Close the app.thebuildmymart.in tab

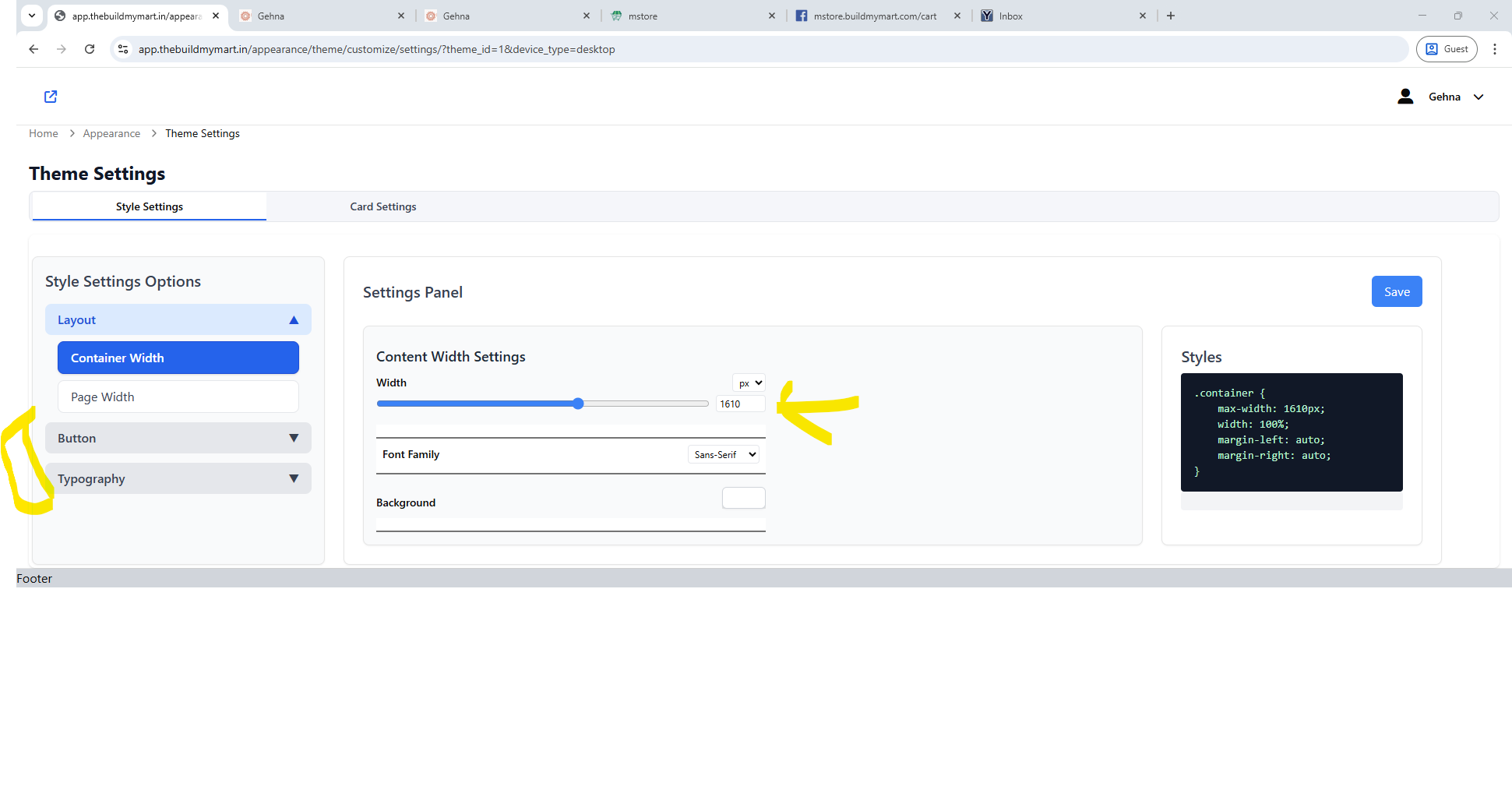pyautogui.click(x=216, y=16)
